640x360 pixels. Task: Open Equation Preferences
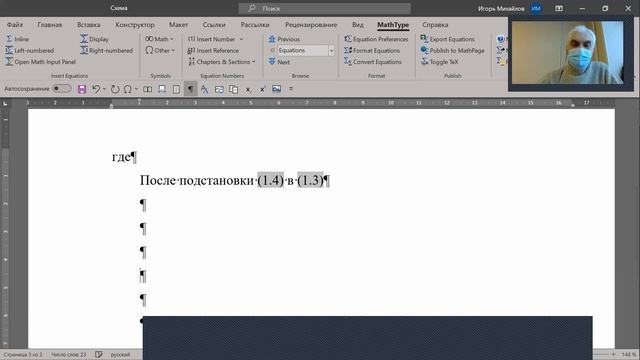pos(376,39)
